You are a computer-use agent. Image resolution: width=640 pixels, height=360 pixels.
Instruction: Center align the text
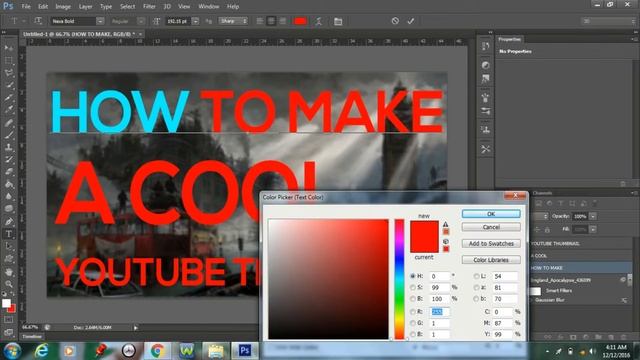coord(271,21)
